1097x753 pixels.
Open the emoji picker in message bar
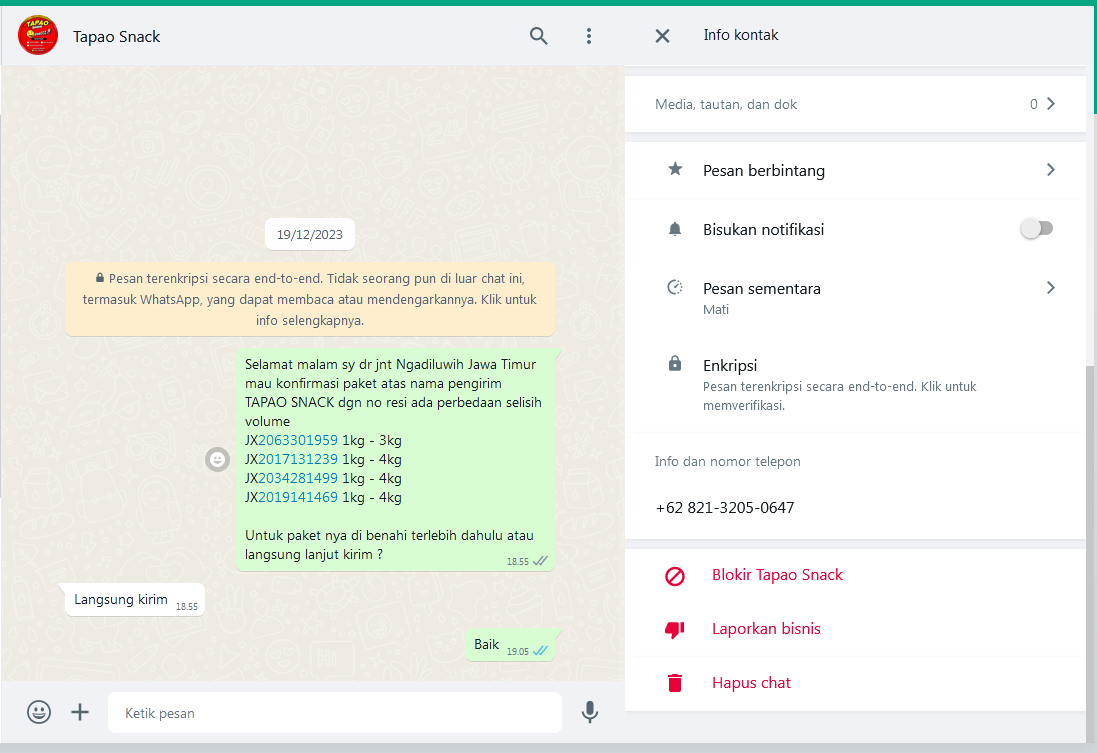[39, 712]
